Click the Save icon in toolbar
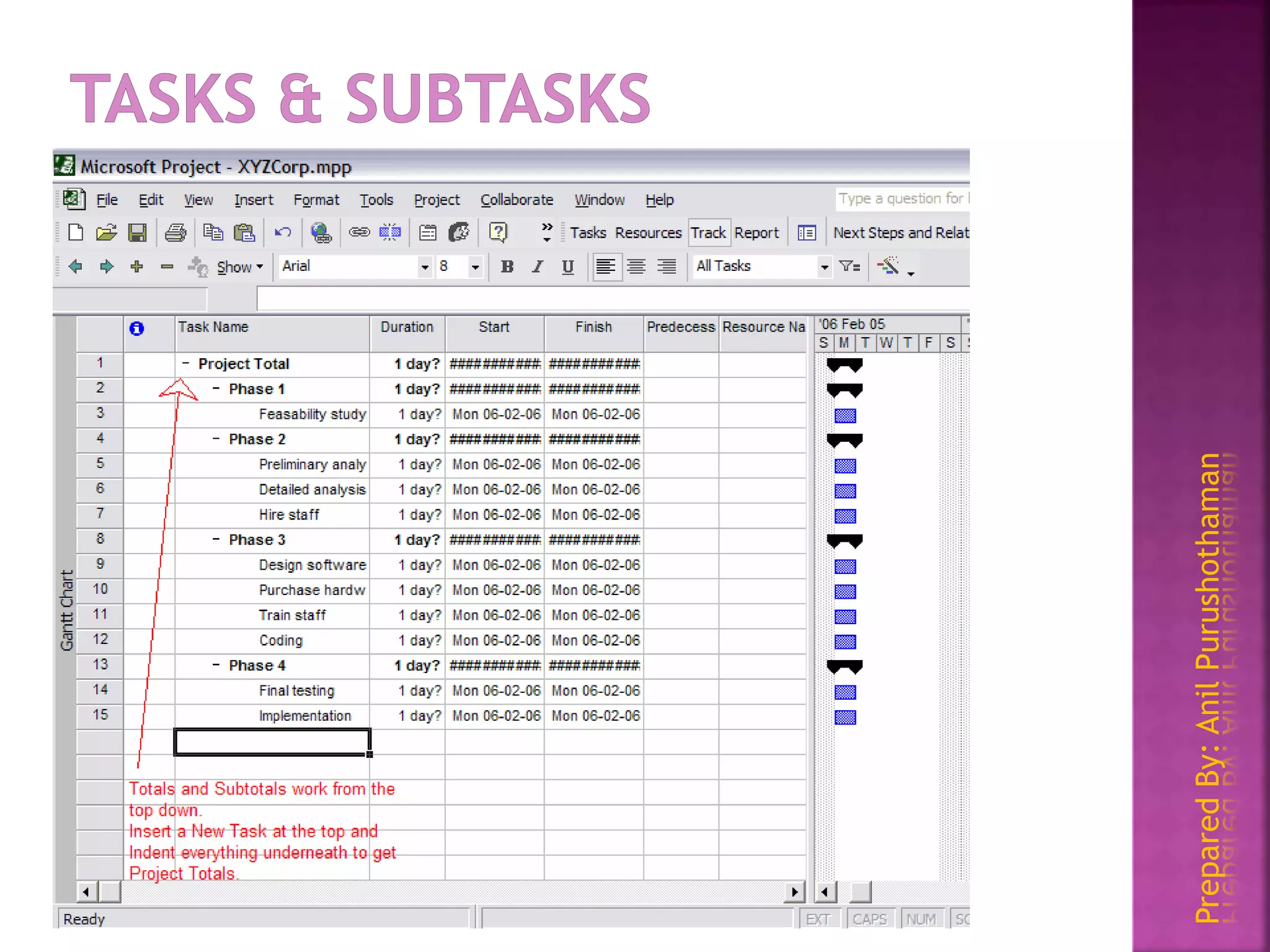 pos(137,233)
